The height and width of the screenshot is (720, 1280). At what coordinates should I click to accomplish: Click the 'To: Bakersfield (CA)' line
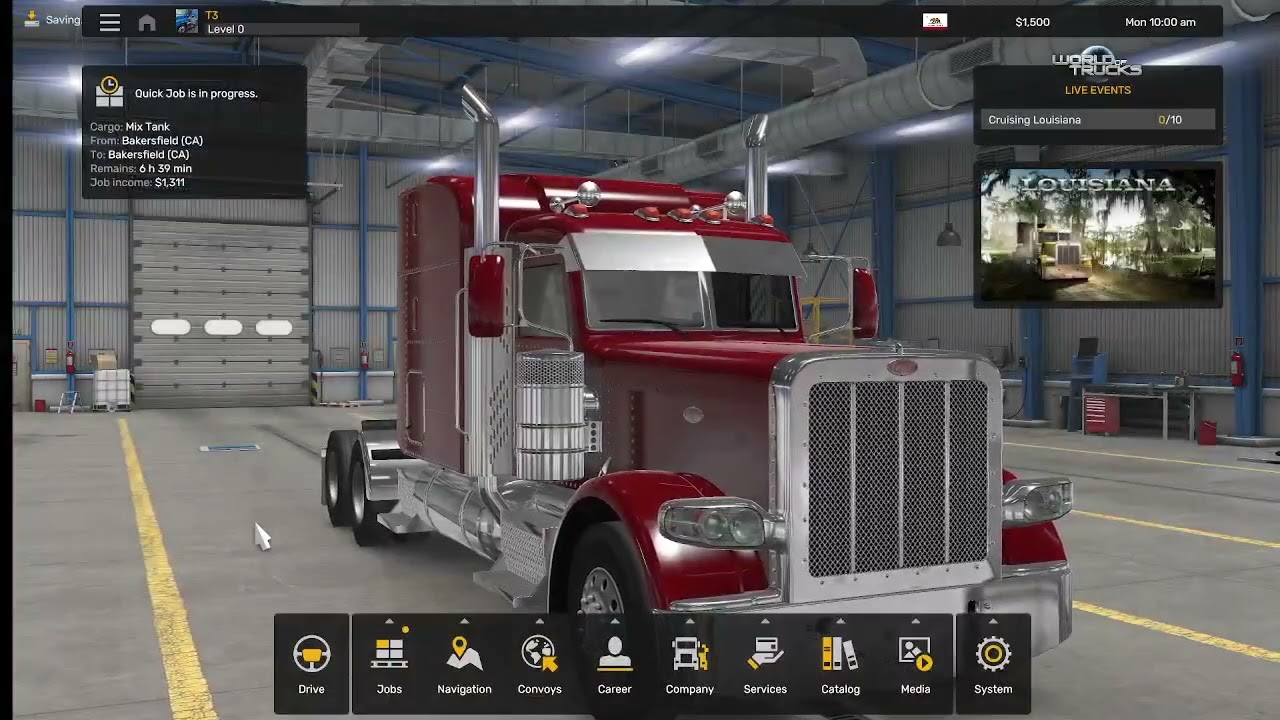click(139, 155)
